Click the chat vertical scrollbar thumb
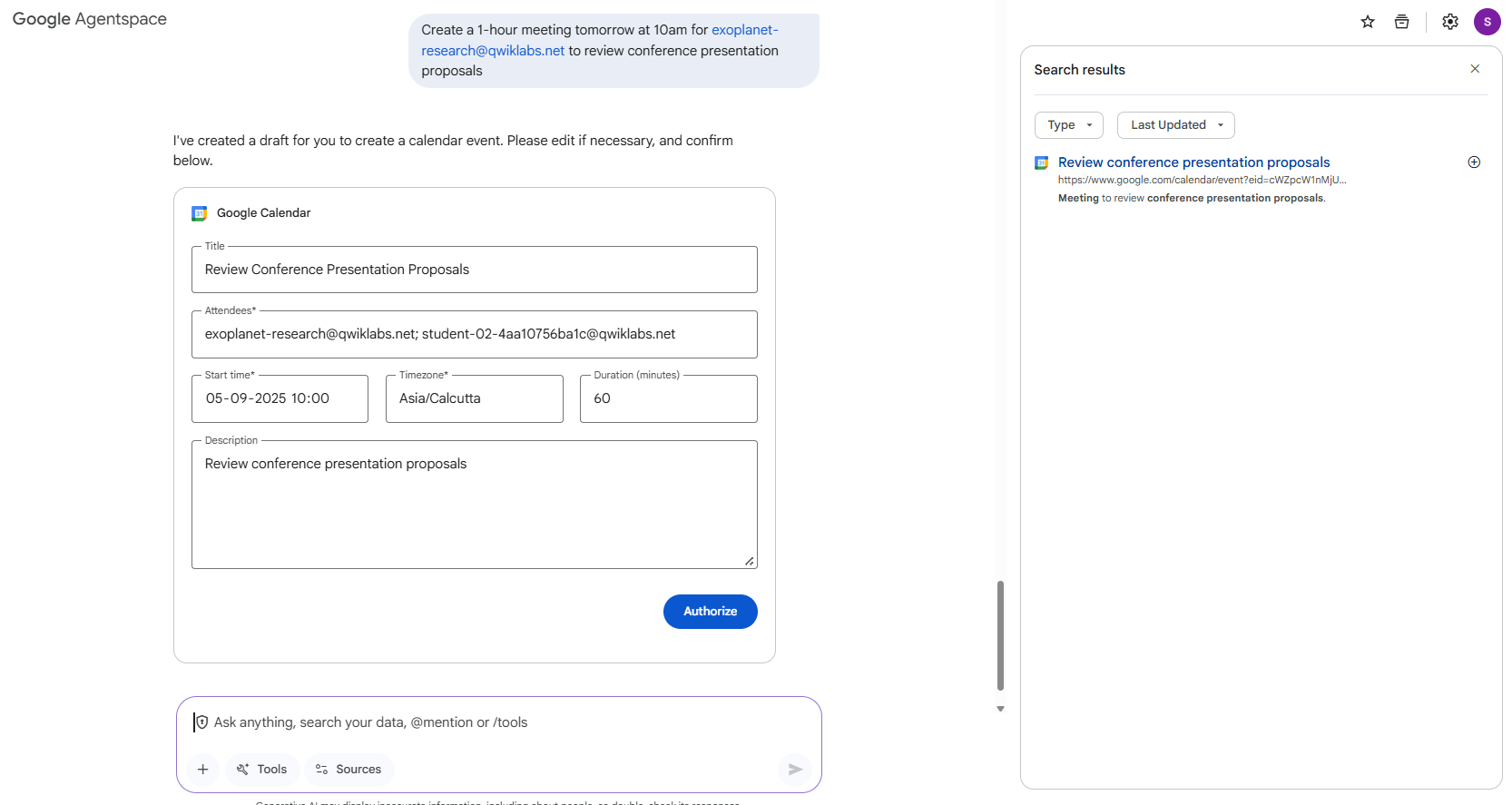The height and width of the screenshot is (805, 1512). (x=1000, y=635)
